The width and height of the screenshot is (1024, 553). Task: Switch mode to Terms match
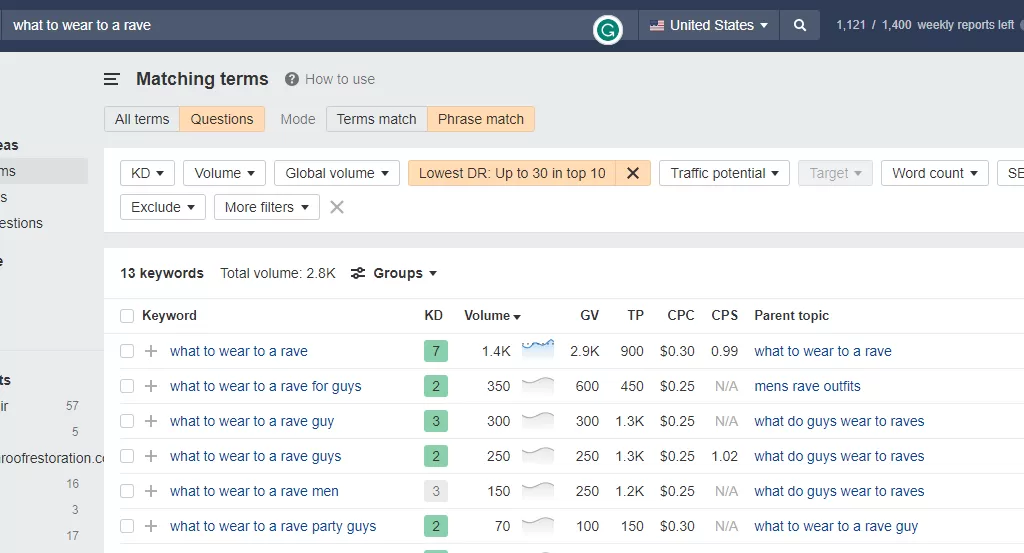377,119
